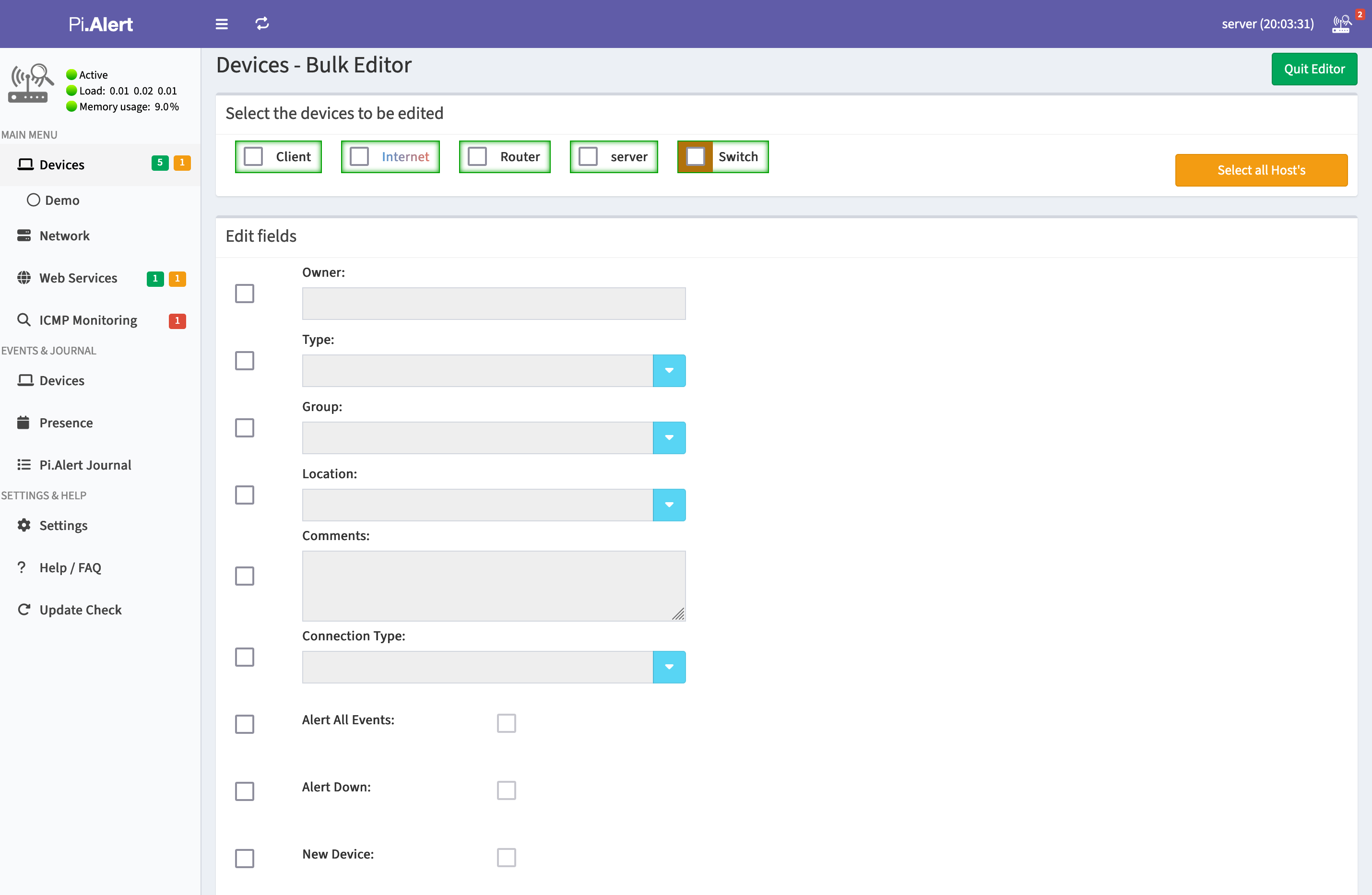Enable the Owner field edit checkbox
The height and width of the screenshot is (895, 1372).
click(x=245, y=294)
